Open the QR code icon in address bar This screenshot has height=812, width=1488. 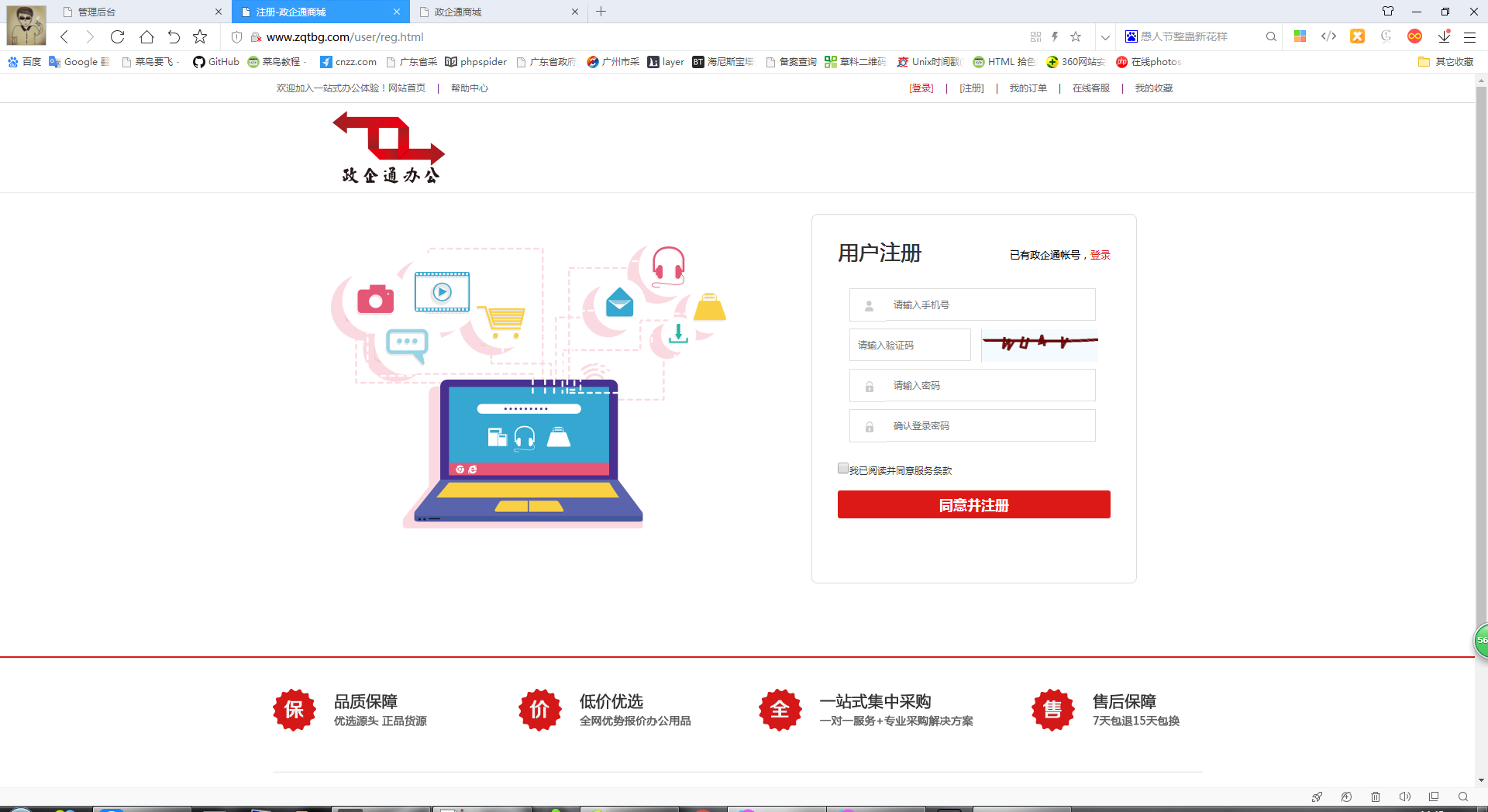(1035, 36)
